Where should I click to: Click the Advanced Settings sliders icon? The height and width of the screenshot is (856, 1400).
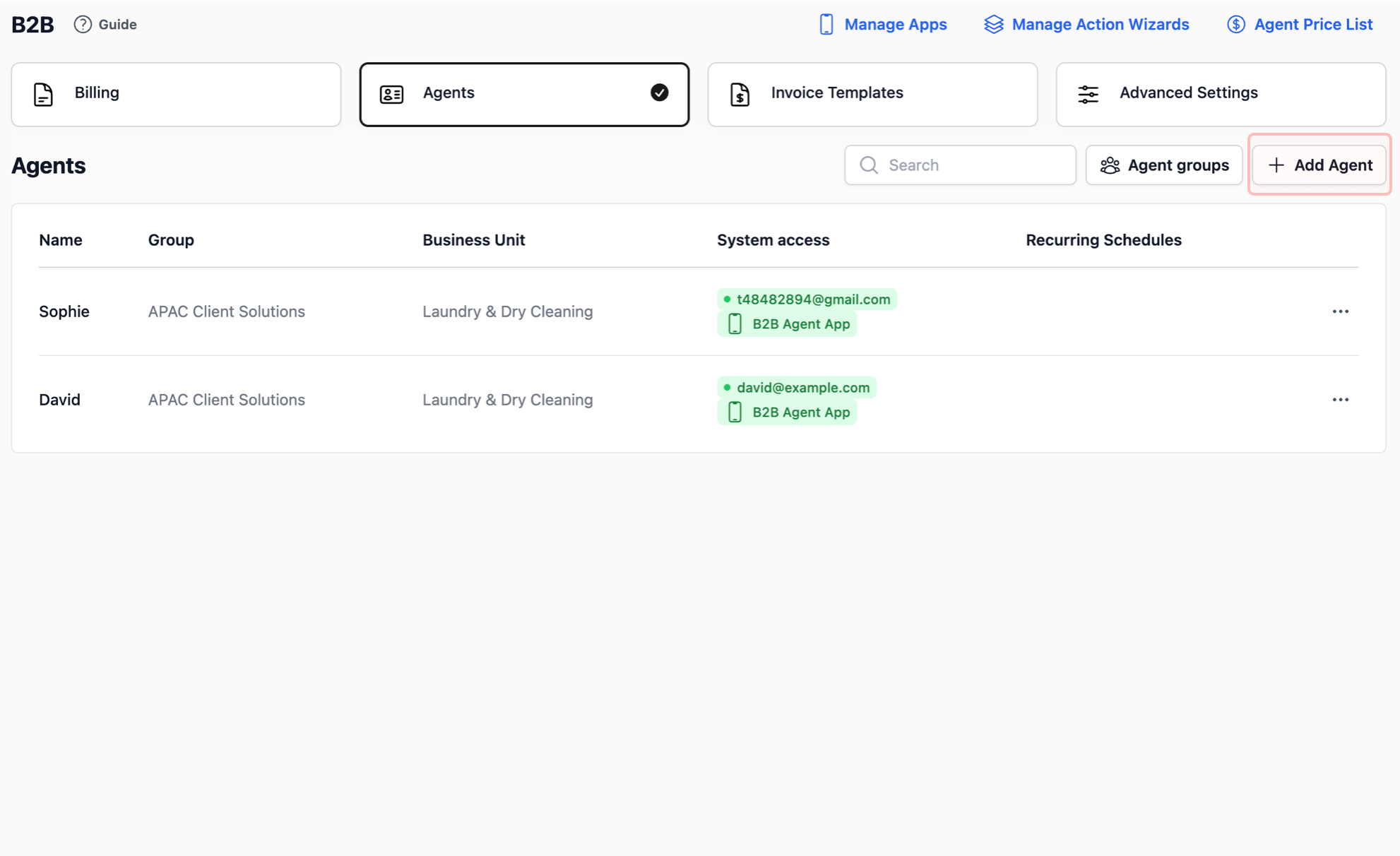point(1088,94)
